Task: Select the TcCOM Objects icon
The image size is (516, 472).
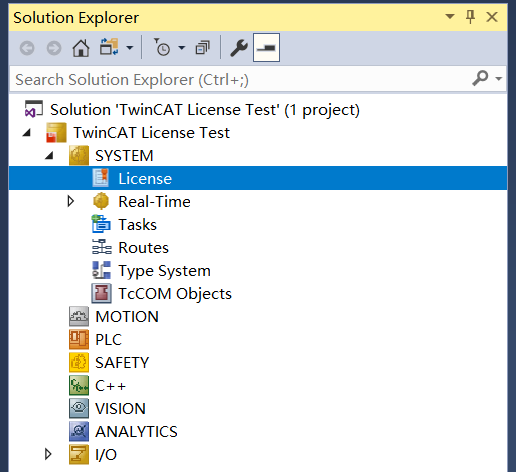Action: click(101, 293)
